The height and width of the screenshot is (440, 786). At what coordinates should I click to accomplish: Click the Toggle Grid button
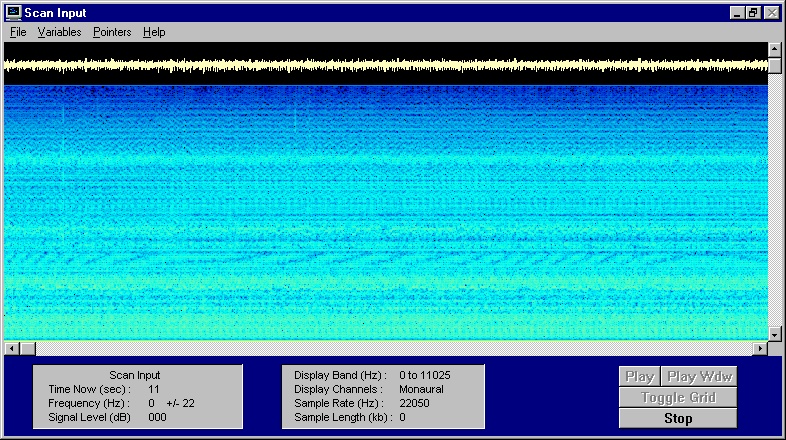pyautogui.click(x=678, y=398)
